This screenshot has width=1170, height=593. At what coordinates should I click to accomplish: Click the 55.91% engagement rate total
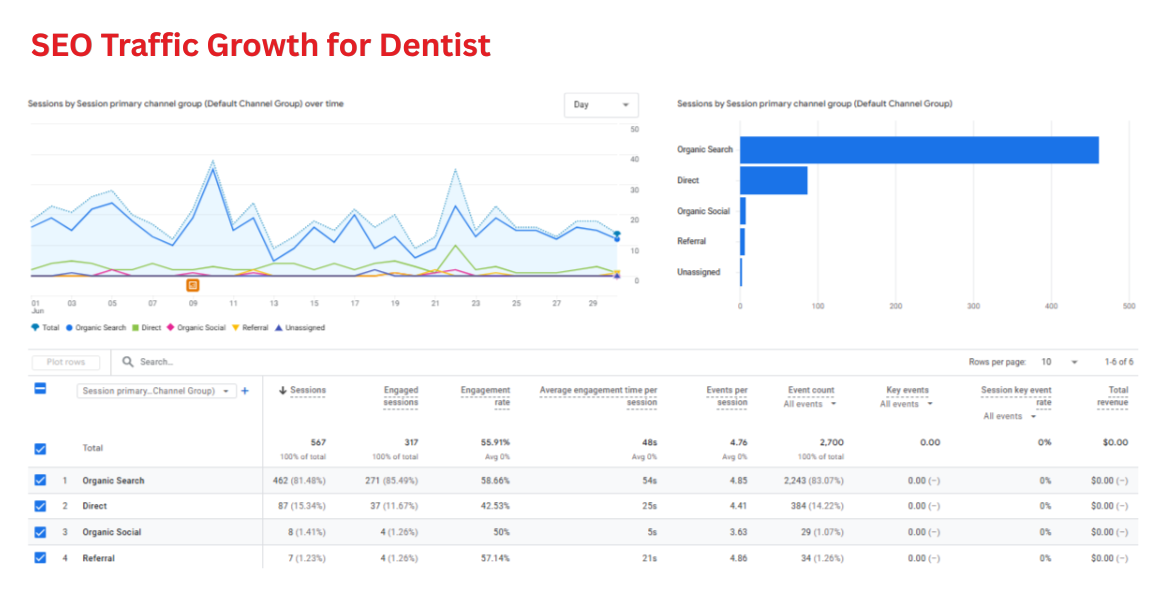click(495, 442)
